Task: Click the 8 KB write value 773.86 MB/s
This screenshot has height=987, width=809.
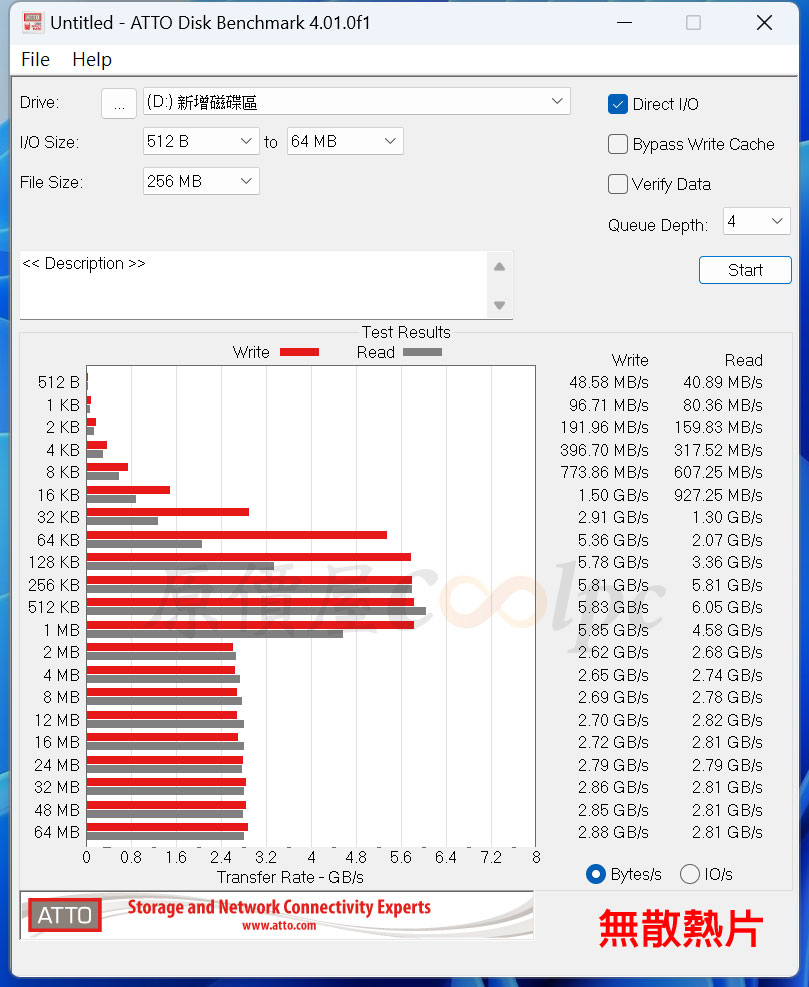Action: point(604,473)
